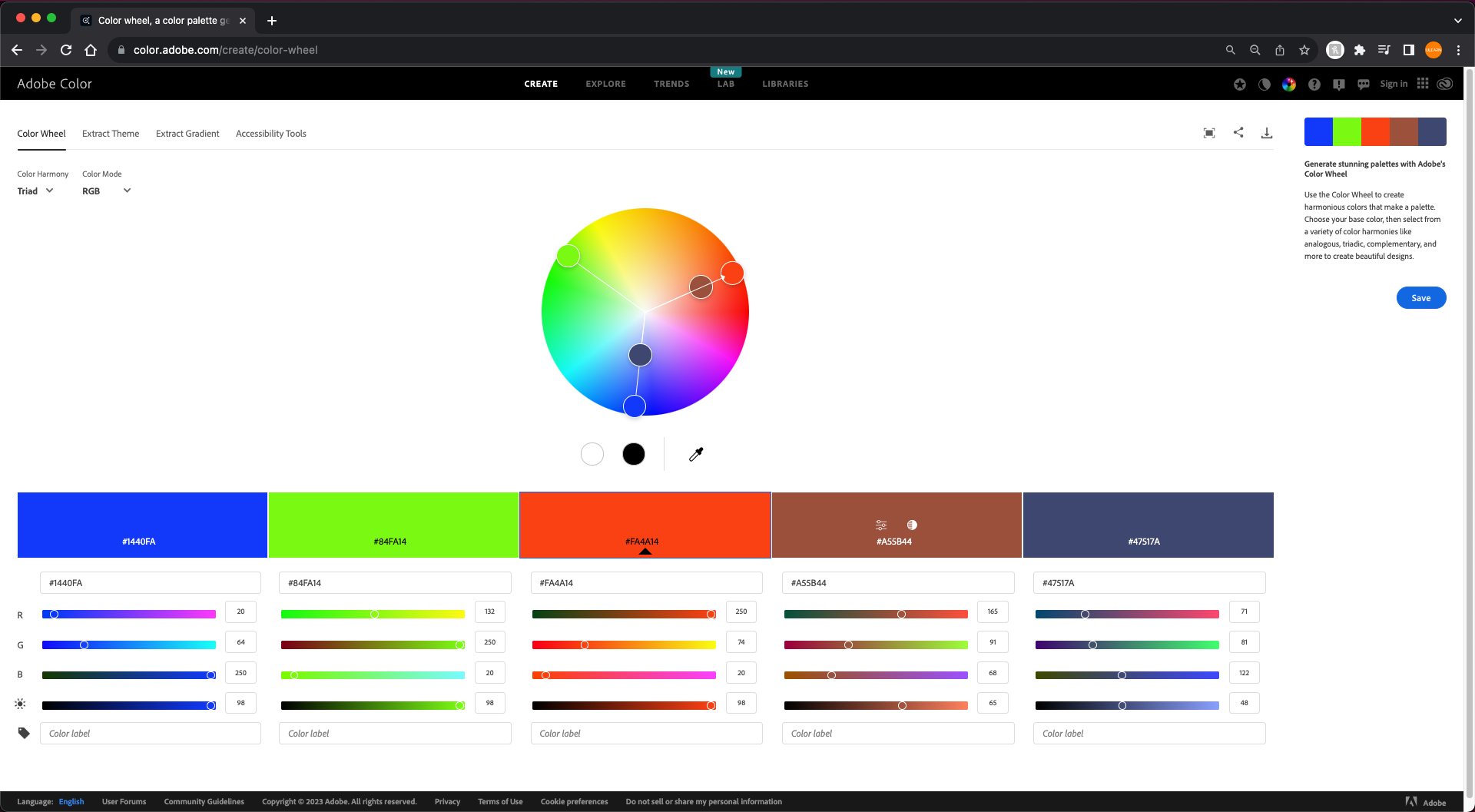Screen dimensions: 1475x812
Task: Click the contrast circle icon on #A55B44 swatch
Action: tap(912, 525)
